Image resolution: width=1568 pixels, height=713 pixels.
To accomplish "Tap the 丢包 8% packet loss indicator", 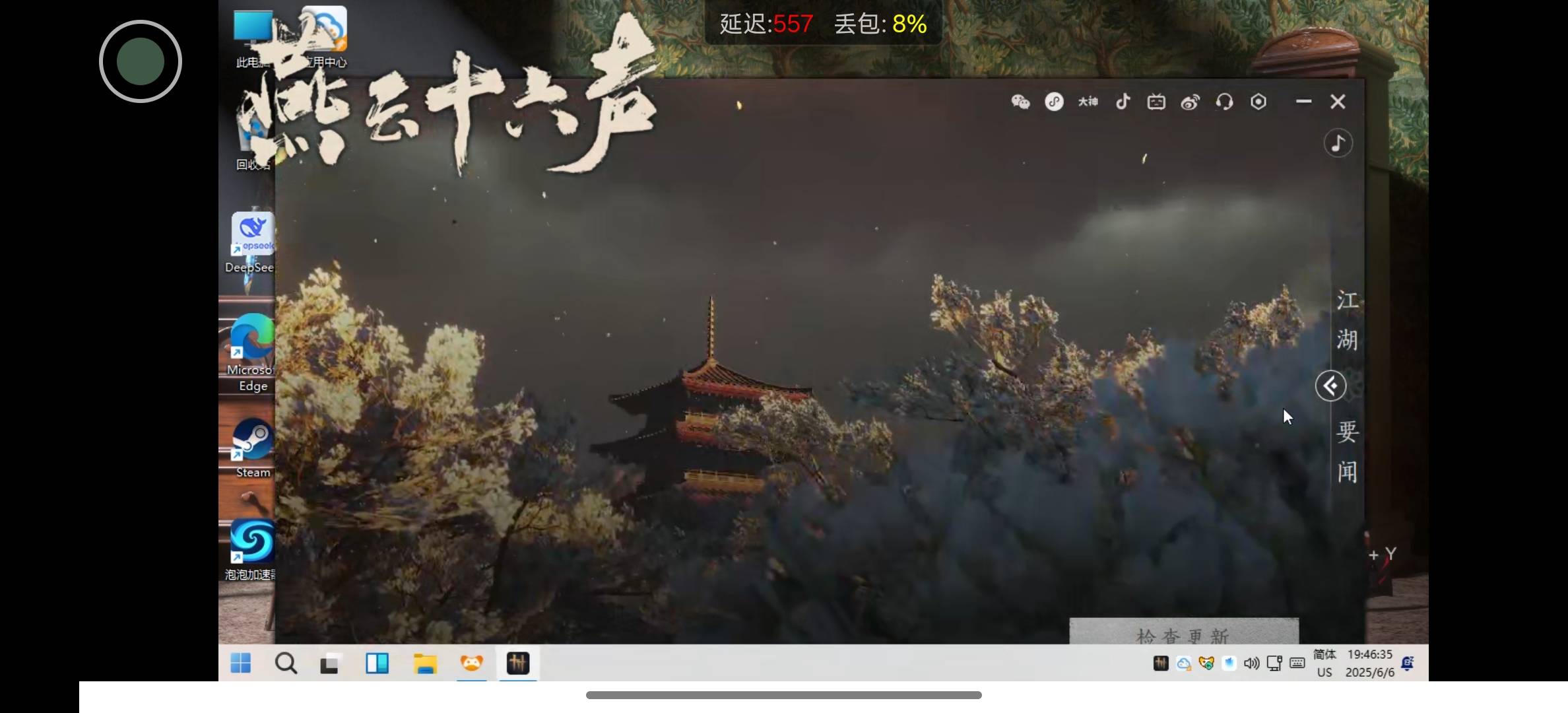I will tap(880, 24).
